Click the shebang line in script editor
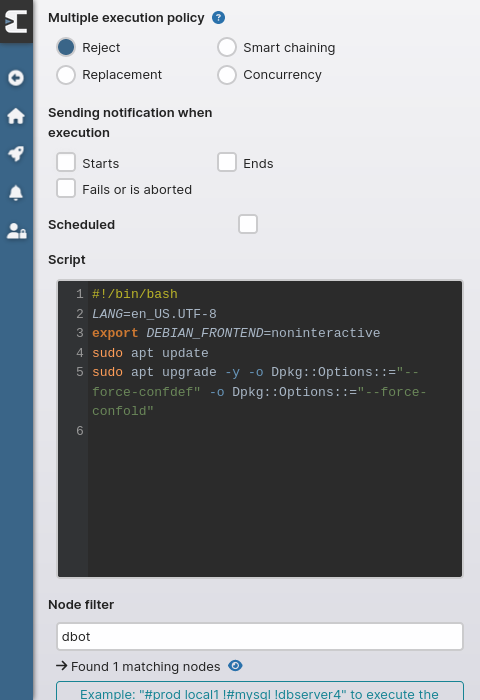Image resolution: width=480 pixels, height=700 pixels. point(135,294)
